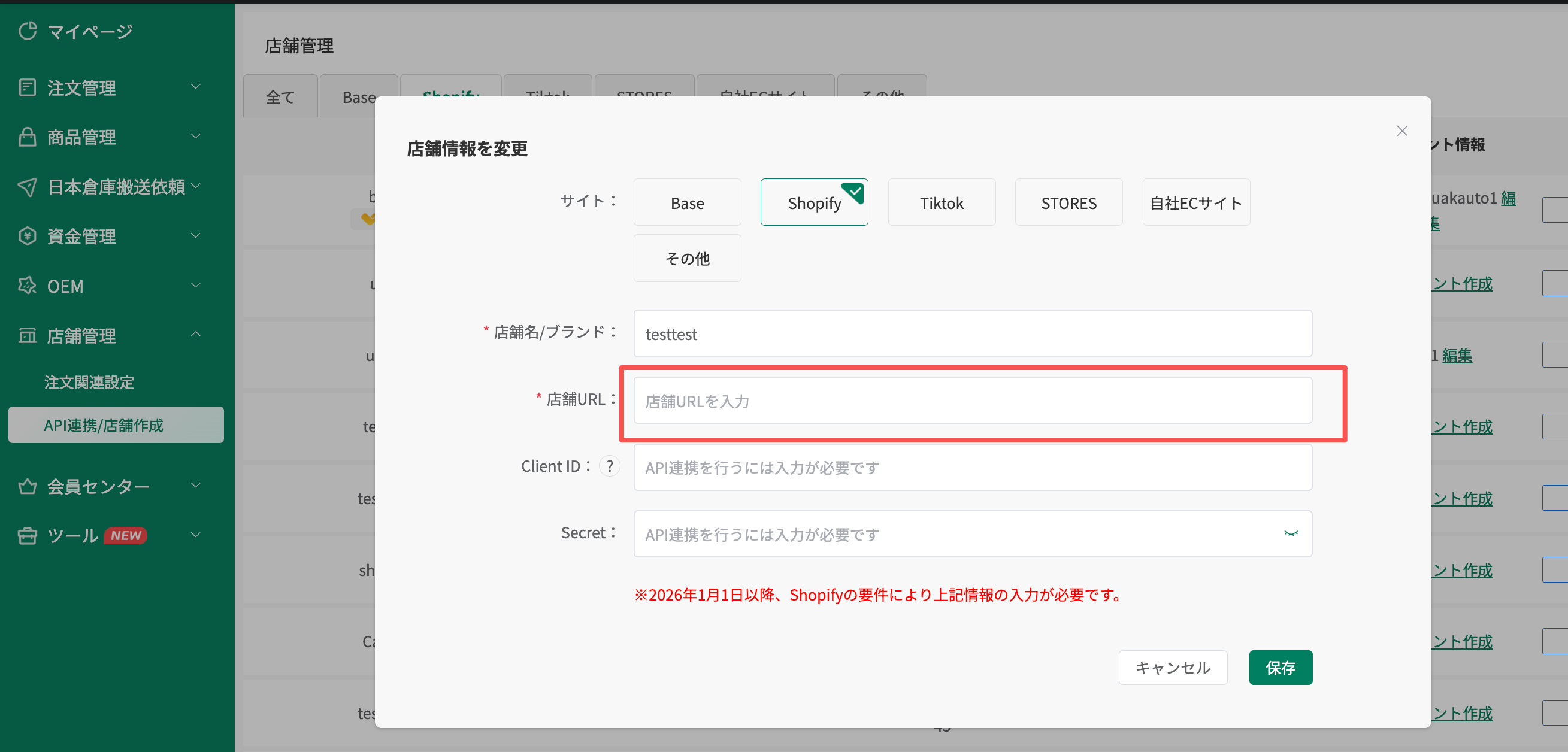Open the マイページ dashboard icon
The image size is (1568, 752).
(x=28, y=31)
